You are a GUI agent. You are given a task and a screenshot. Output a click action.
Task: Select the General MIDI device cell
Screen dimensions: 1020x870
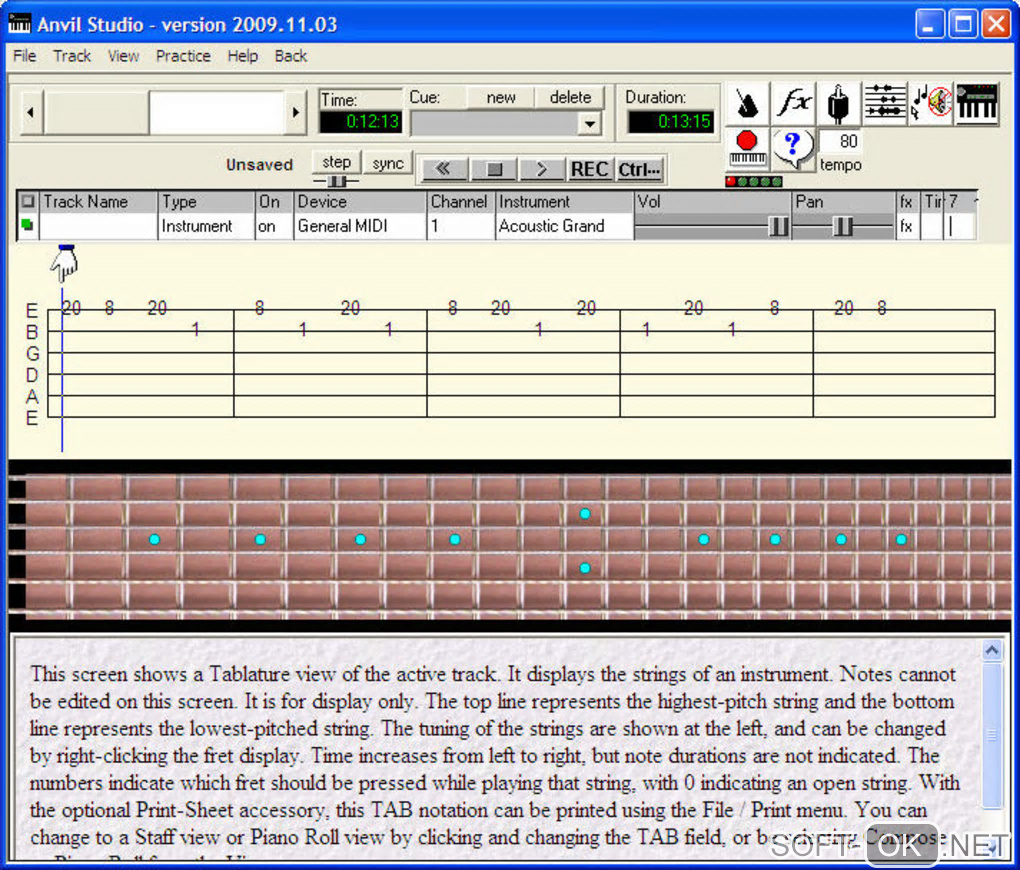[360, 226]
